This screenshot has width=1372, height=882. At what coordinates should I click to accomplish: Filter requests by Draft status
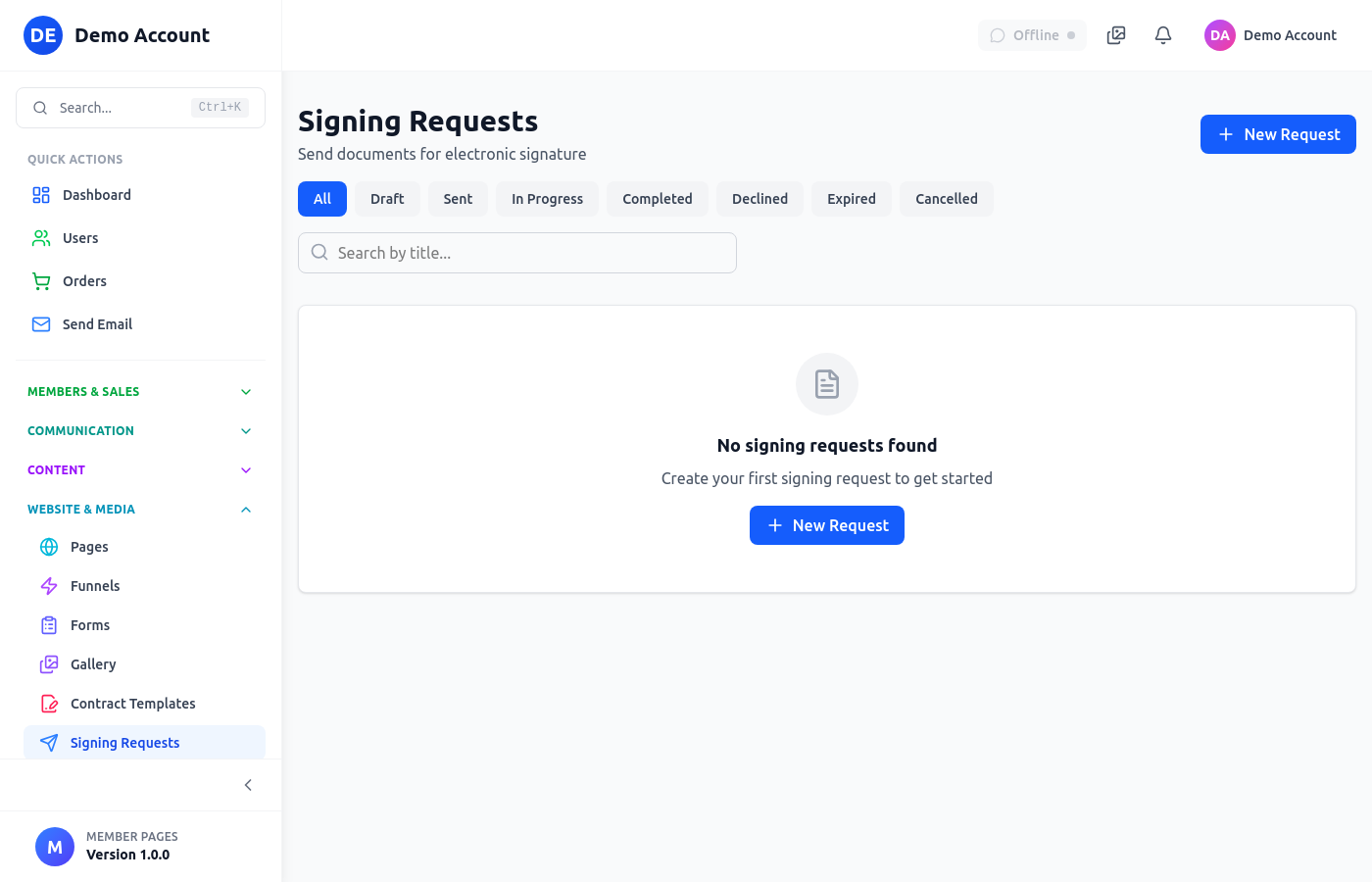click(x=387, y=199)
